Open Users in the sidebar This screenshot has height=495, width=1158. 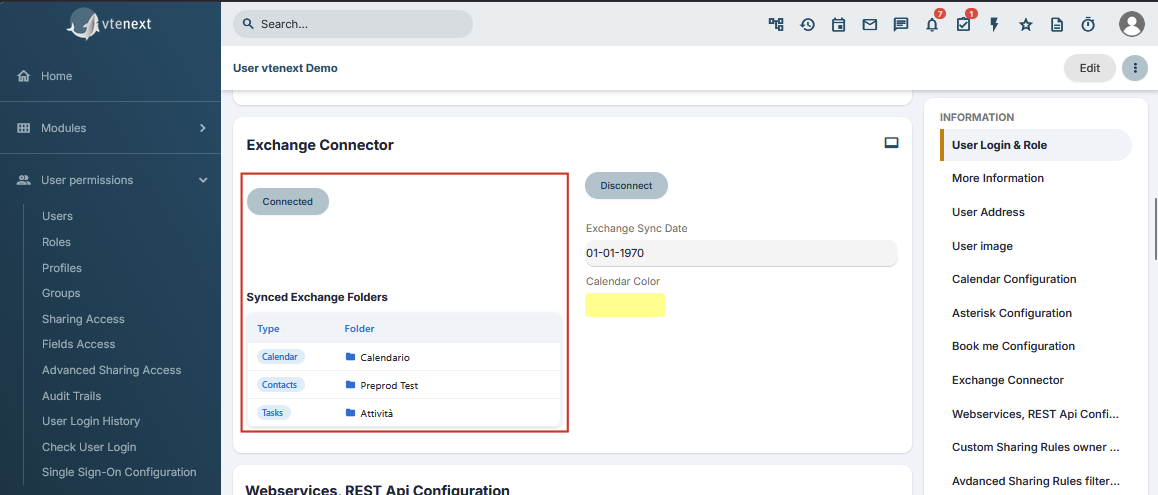pos(58,216)
